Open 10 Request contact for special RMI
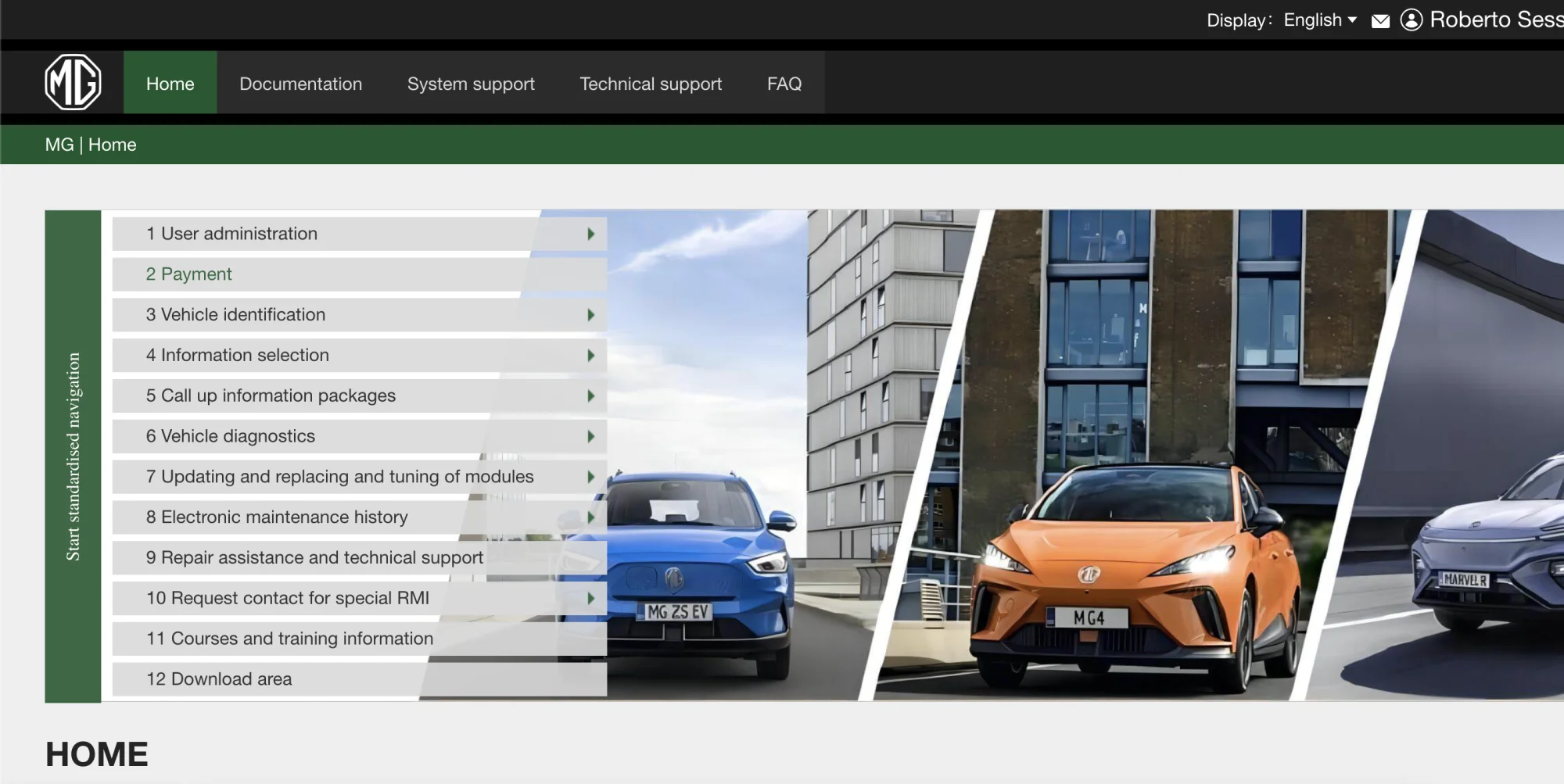Viewport: 1564px width, 784px height. click(x=360, y=599)
